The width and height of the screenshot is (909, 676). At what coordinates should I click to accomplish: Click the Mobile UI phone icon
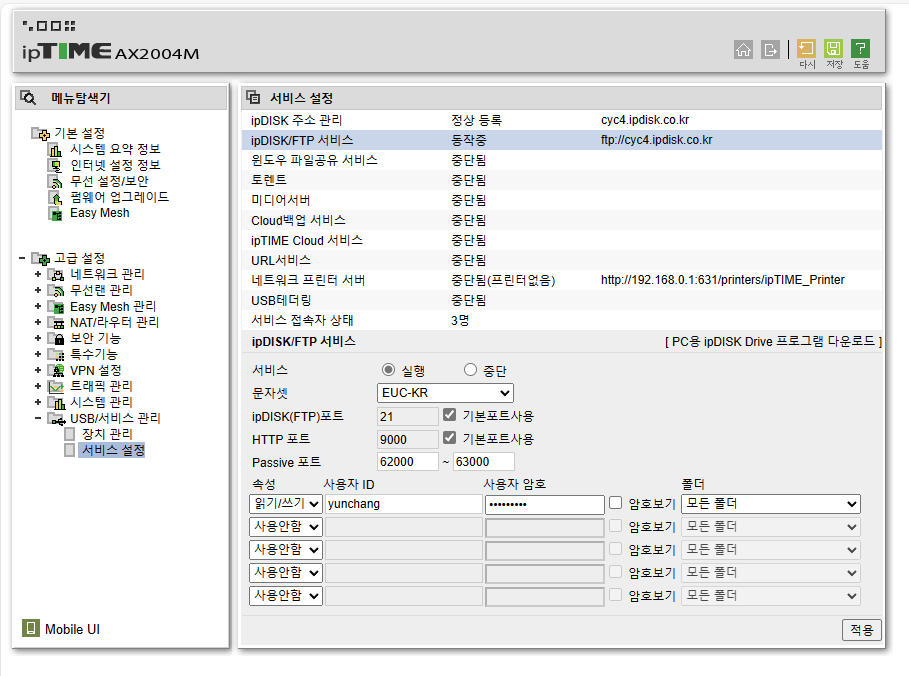(x=30, y=628)
